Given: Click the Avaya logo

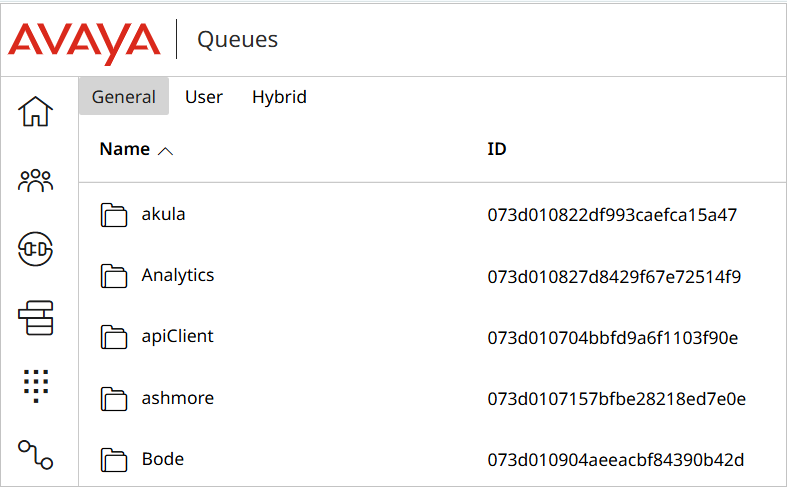Looking at the screenshot, I should [x=84, y=42].
